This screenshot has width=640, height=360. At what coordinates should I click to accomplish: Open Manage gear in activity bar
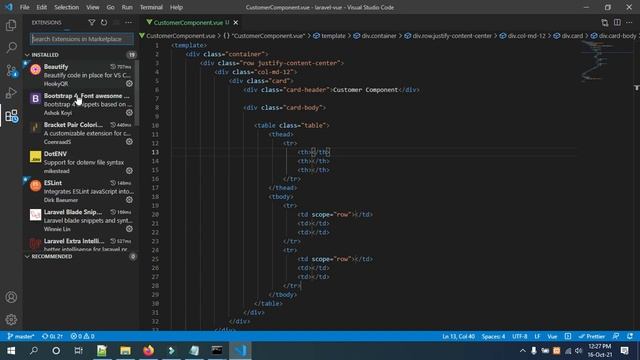tap(11, 319)
